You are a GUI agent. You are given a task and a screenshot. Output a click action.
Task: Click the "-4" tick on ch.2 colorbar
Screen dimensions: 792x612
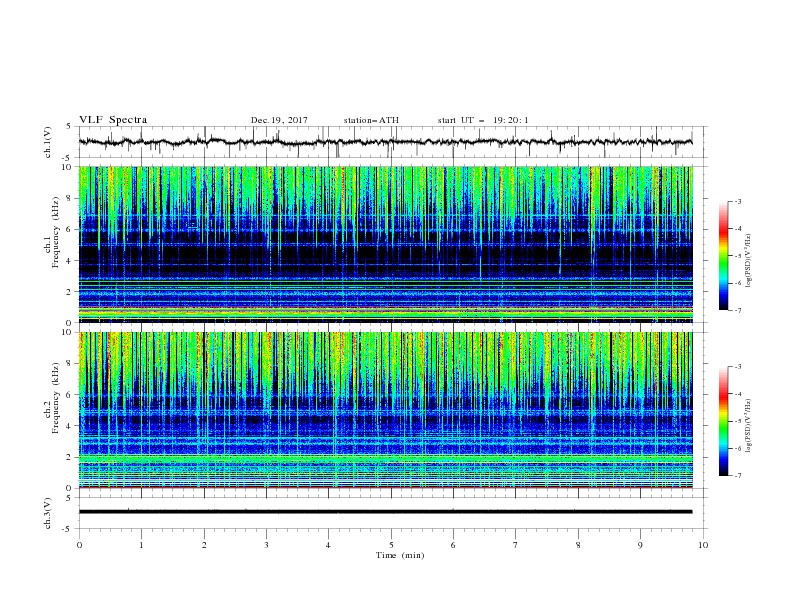(x=737, y=394)
